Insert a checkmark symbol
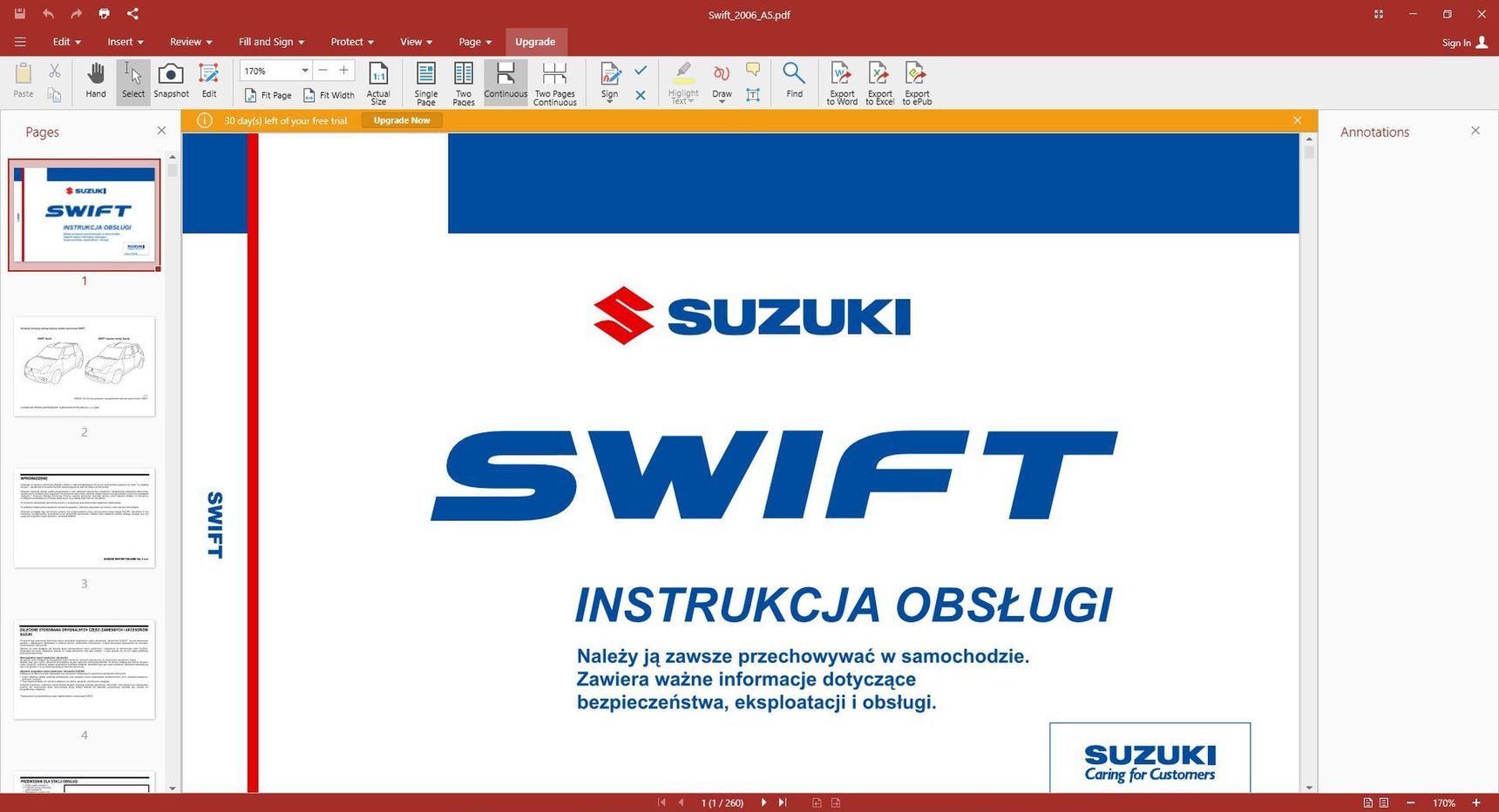Image resolution: width=1499 pixels, height=812 pixels. pyautogui.click(x=641, y=71)
